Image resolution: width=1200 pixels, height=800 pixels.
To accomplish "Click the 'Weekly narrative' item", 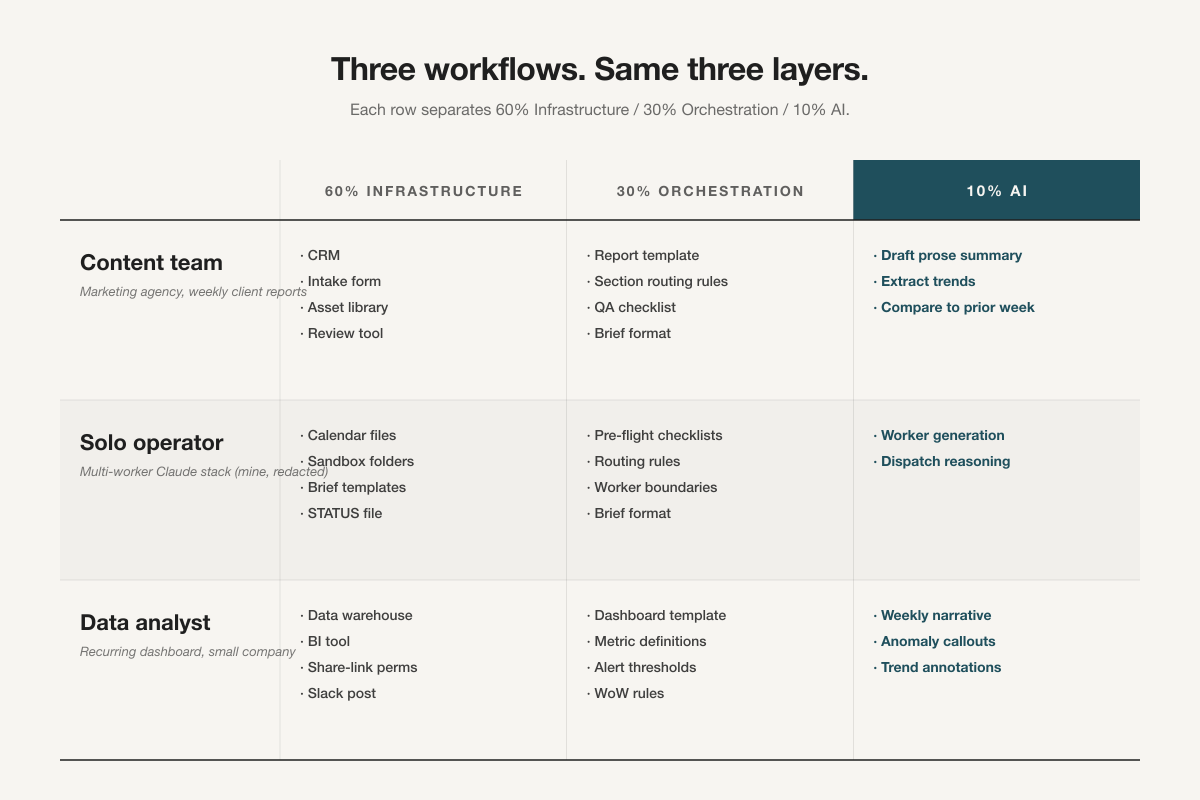I will 933,615.
